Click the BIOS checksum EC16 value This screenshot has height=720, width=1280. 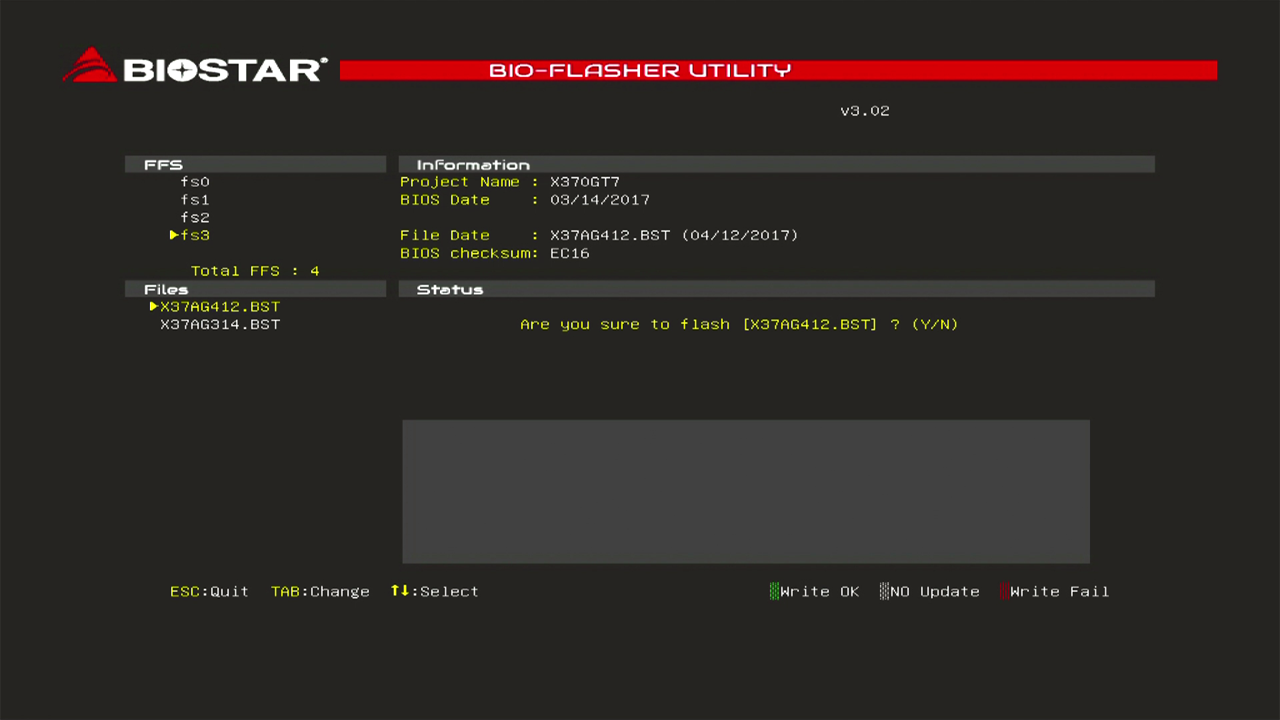570,254
